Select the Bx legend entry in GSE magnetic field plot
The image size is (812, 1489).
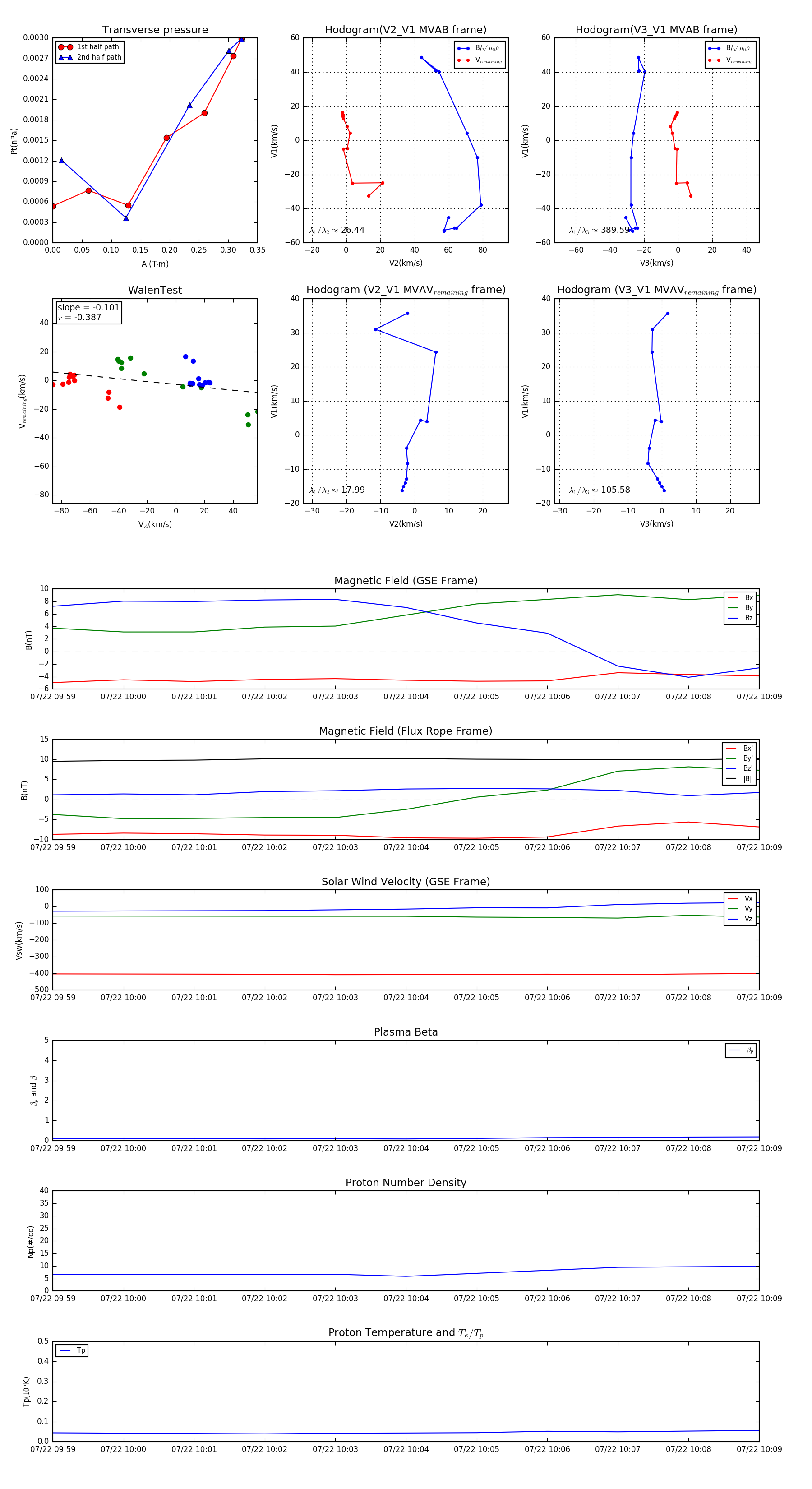click(740, 598)
